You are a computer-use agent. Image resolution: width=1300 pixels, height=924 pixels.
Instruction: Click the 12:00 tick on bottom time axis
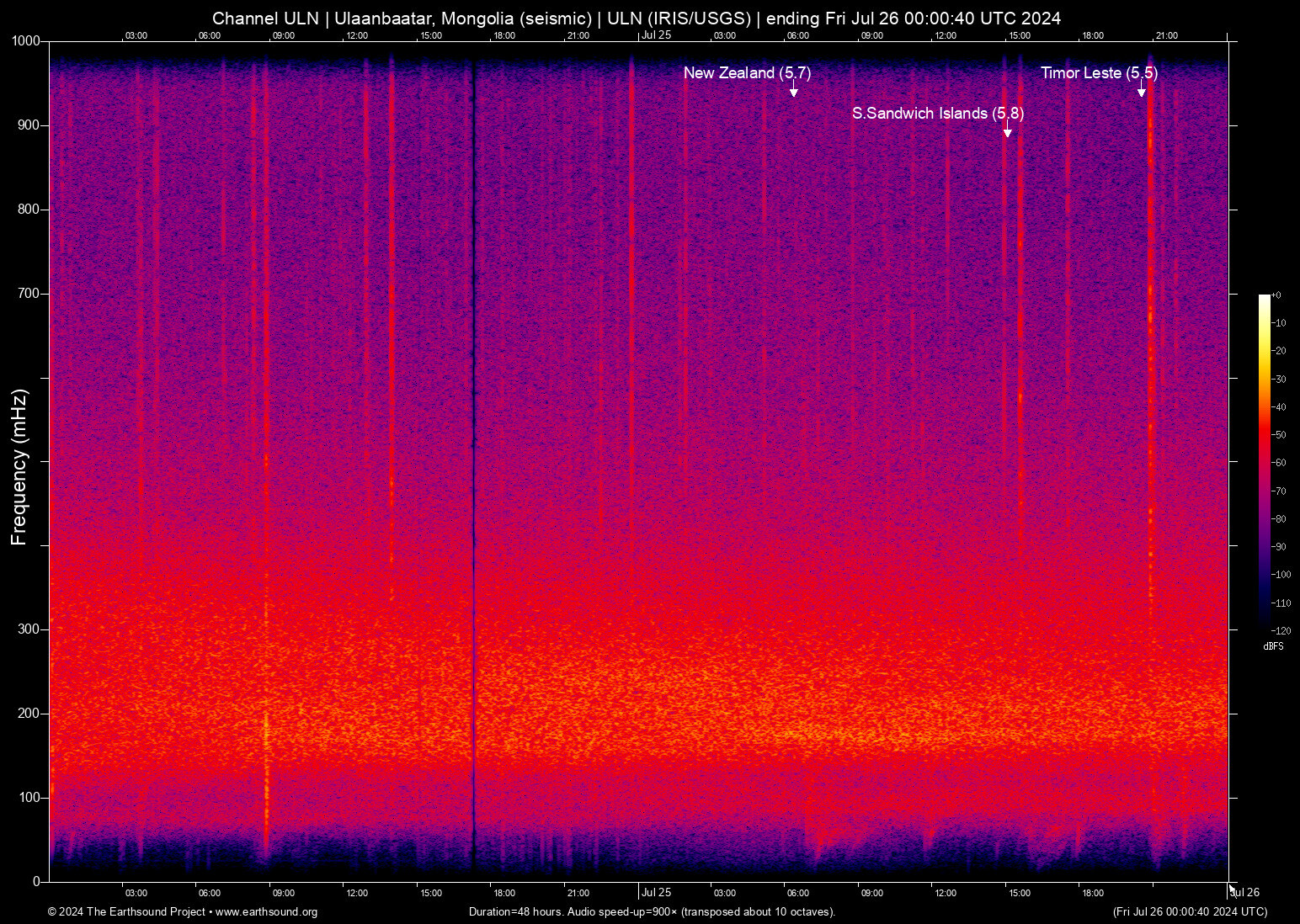point(357,893)
